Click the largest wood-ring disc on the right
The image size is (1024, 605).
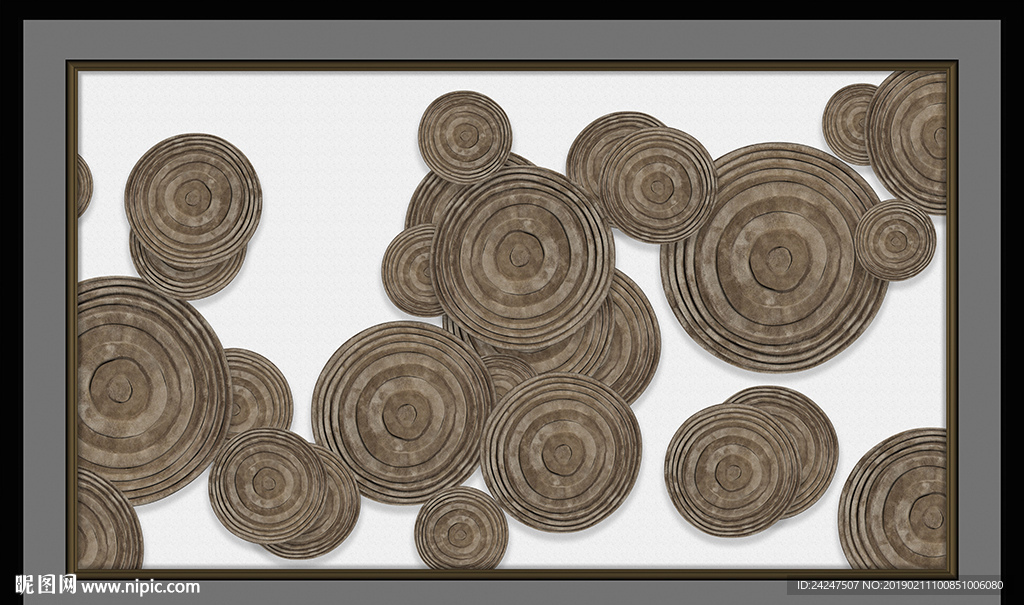tap(773, 256)
